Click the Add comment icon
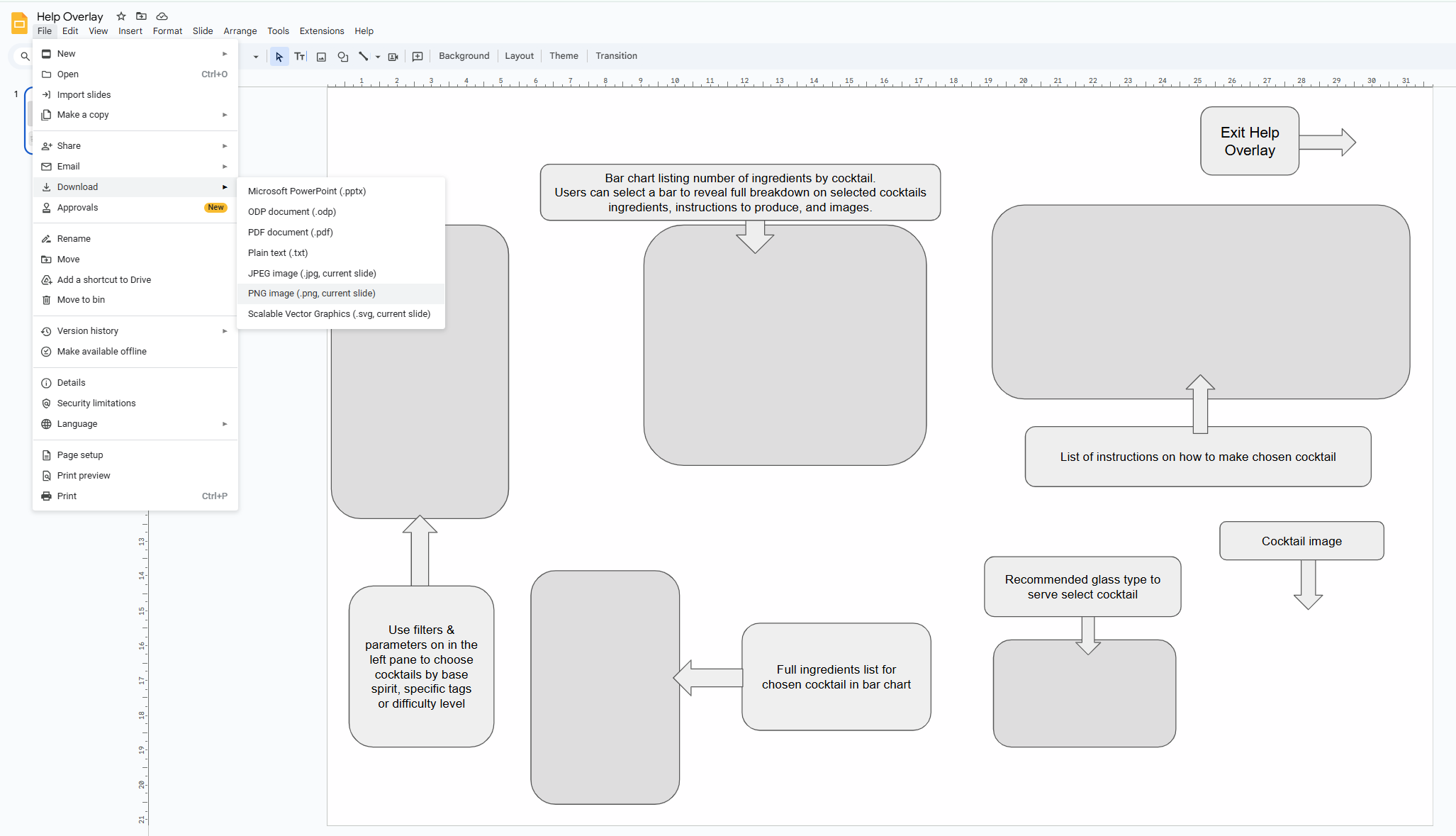Viewport: 1456px width, 836px height. click(418, 56)
